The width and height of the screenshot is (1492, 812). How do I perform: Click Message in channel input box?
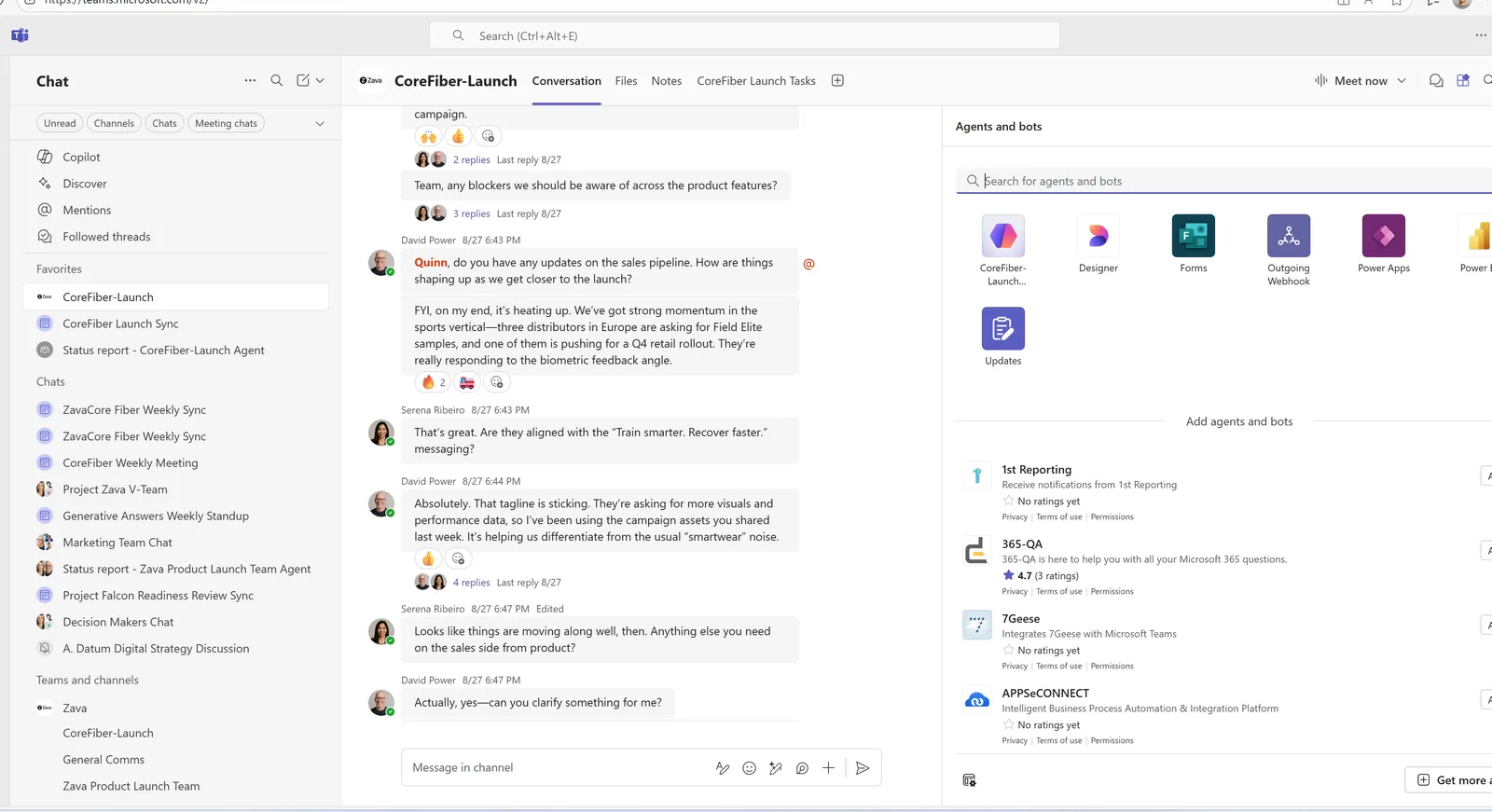[x=555, y=767]
